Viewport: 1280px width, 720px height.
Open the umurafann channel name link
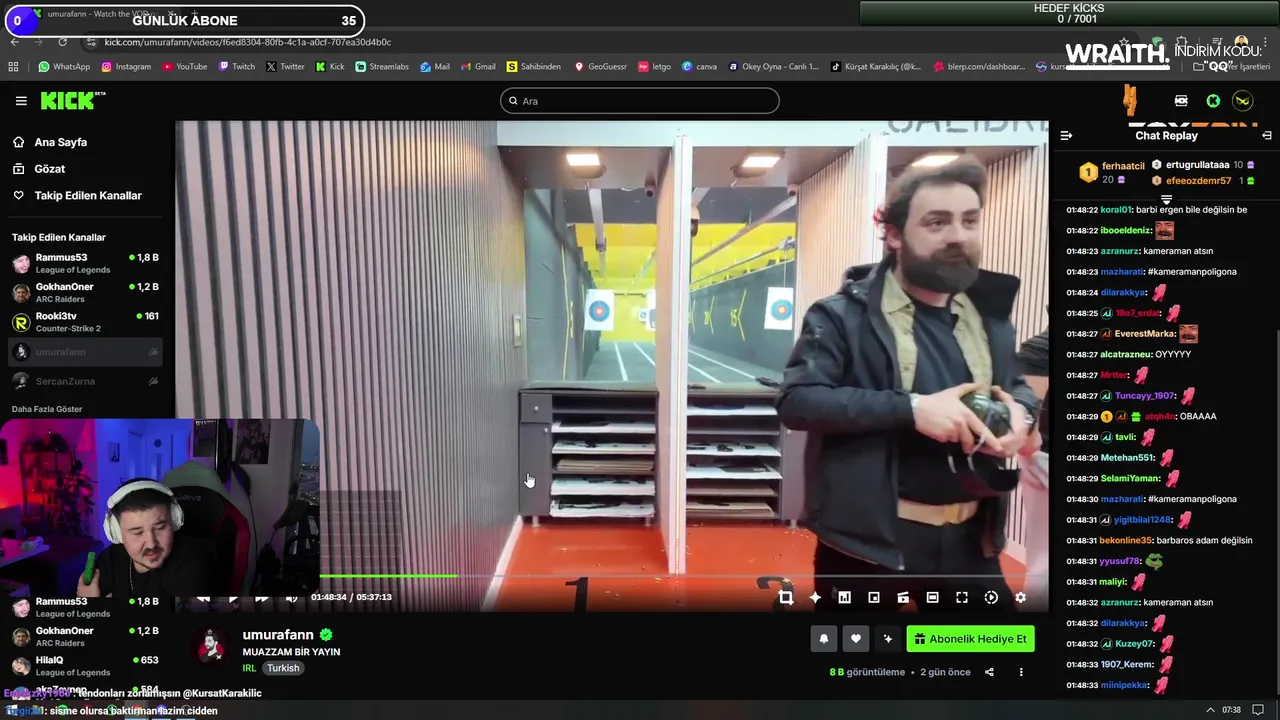tap(278, 635)
